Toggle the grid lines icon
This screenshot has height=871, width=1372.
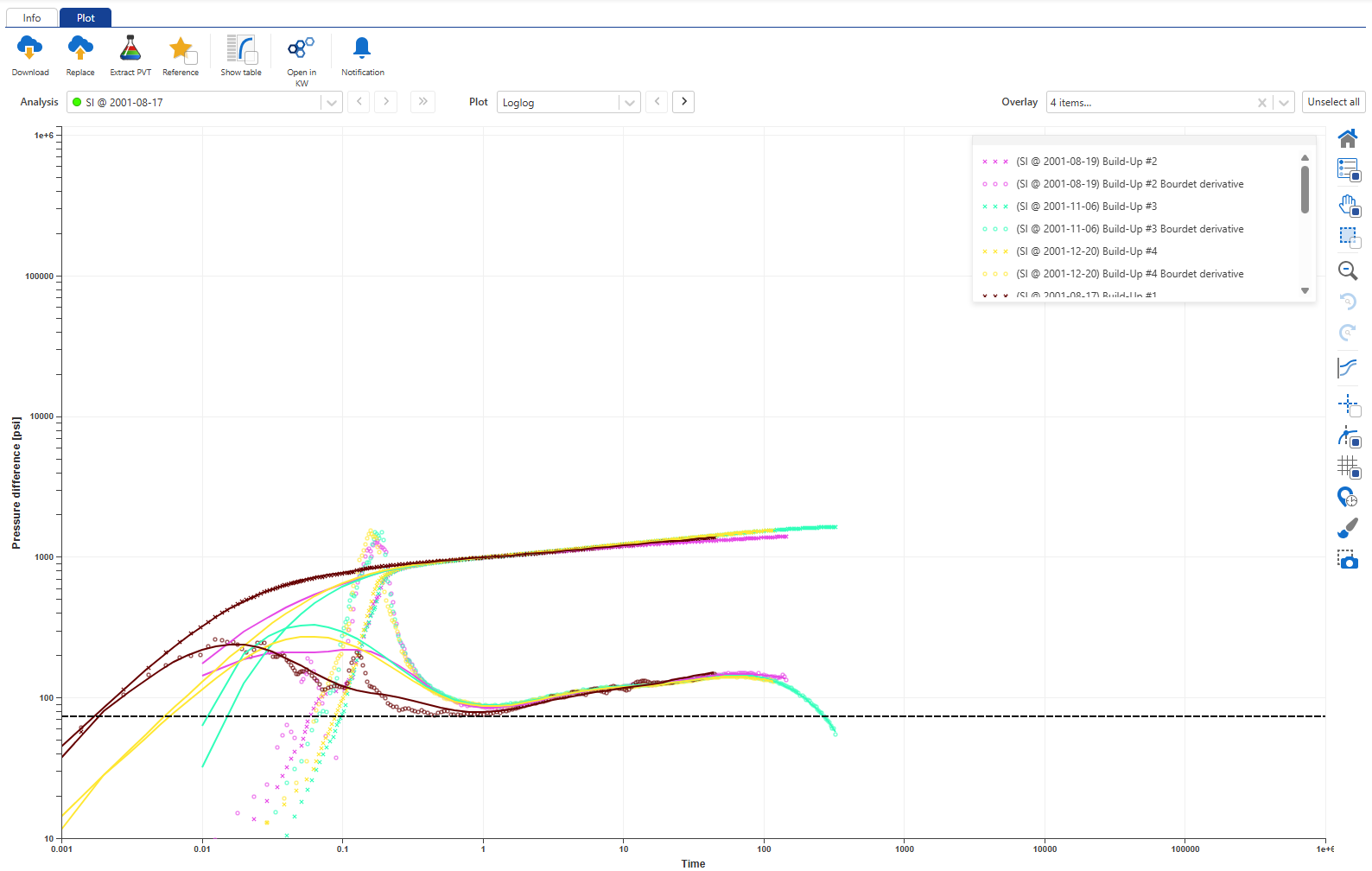pos(1348,467)
